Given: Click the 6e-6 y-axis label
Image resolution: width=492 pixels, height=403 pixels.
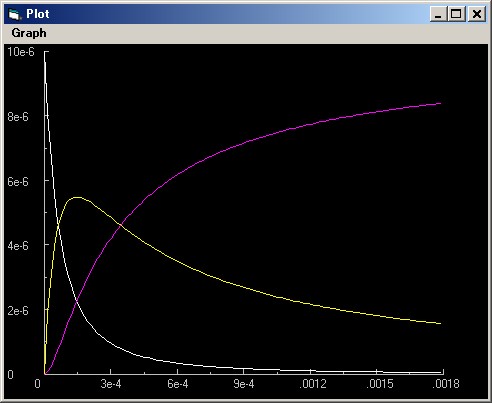Looking at the screenshot, I should point(18,182).
